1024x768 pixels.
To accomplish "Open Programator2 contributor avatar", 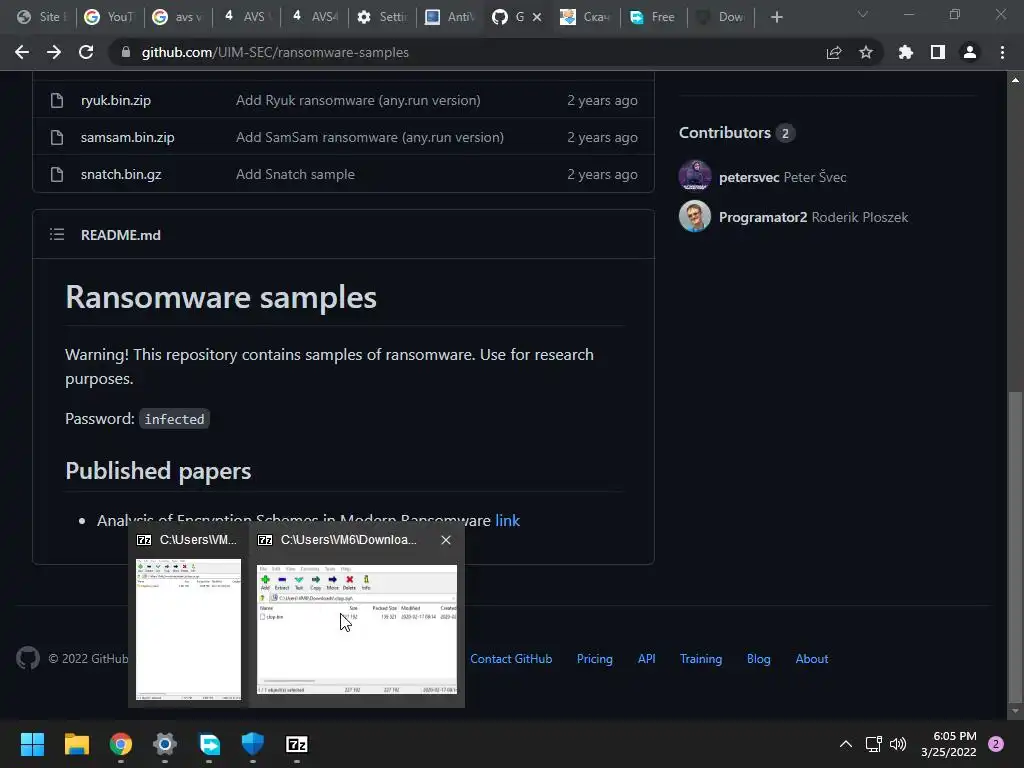I will [x=695, y=216].
